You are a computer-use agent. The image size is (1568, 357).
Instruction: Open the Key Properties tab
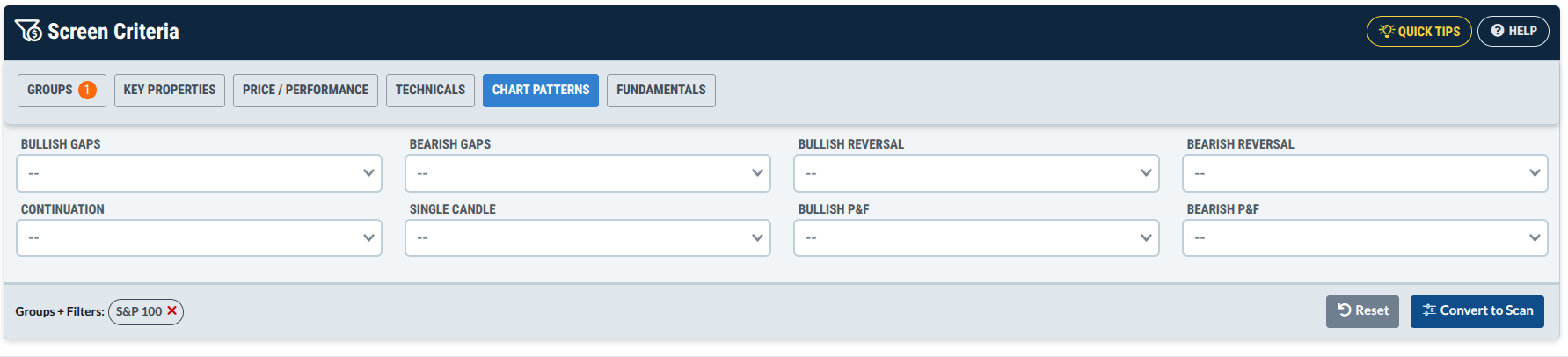170,91
